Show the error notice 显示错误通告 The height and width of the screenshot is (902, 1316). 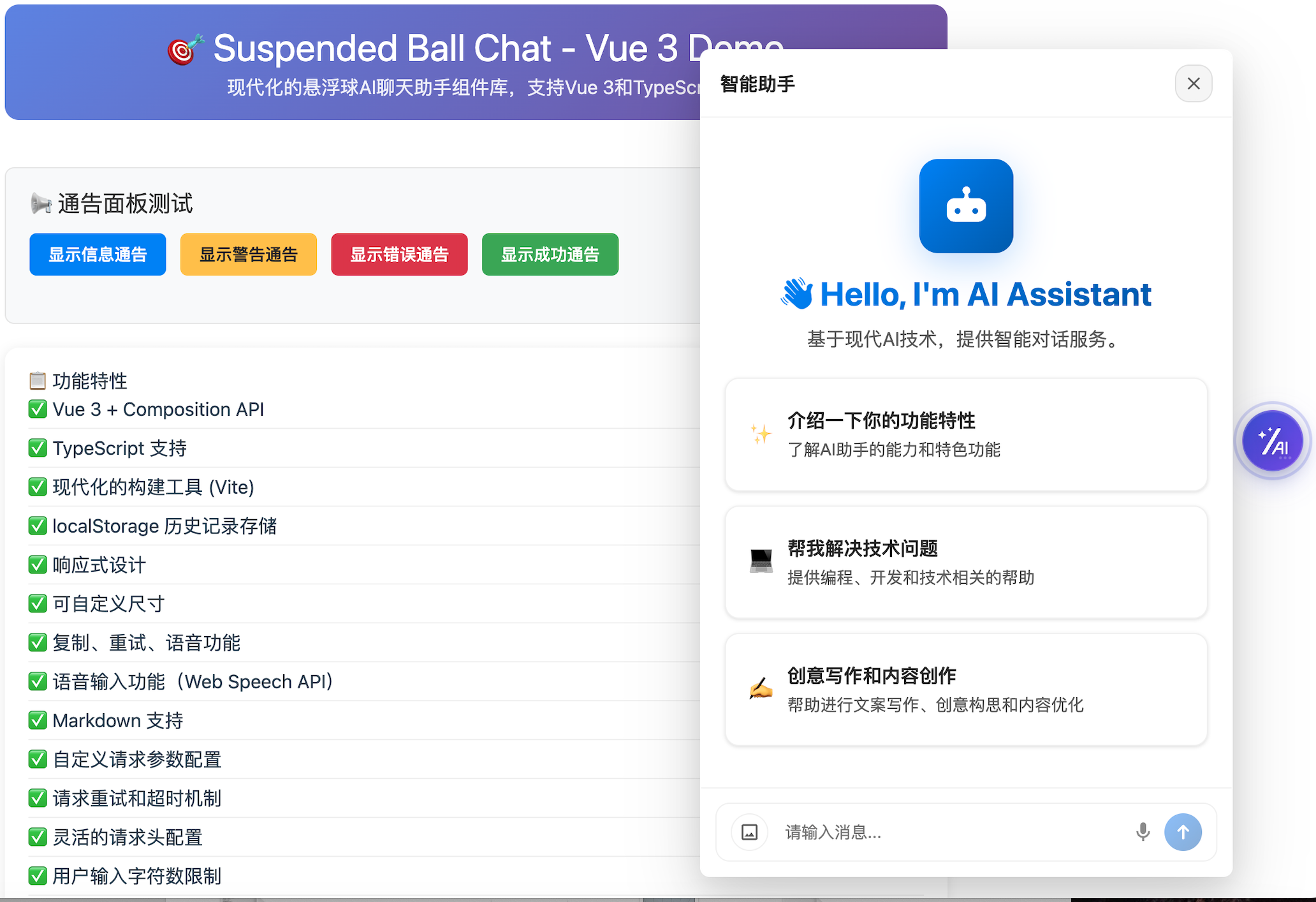pos(399,255)
